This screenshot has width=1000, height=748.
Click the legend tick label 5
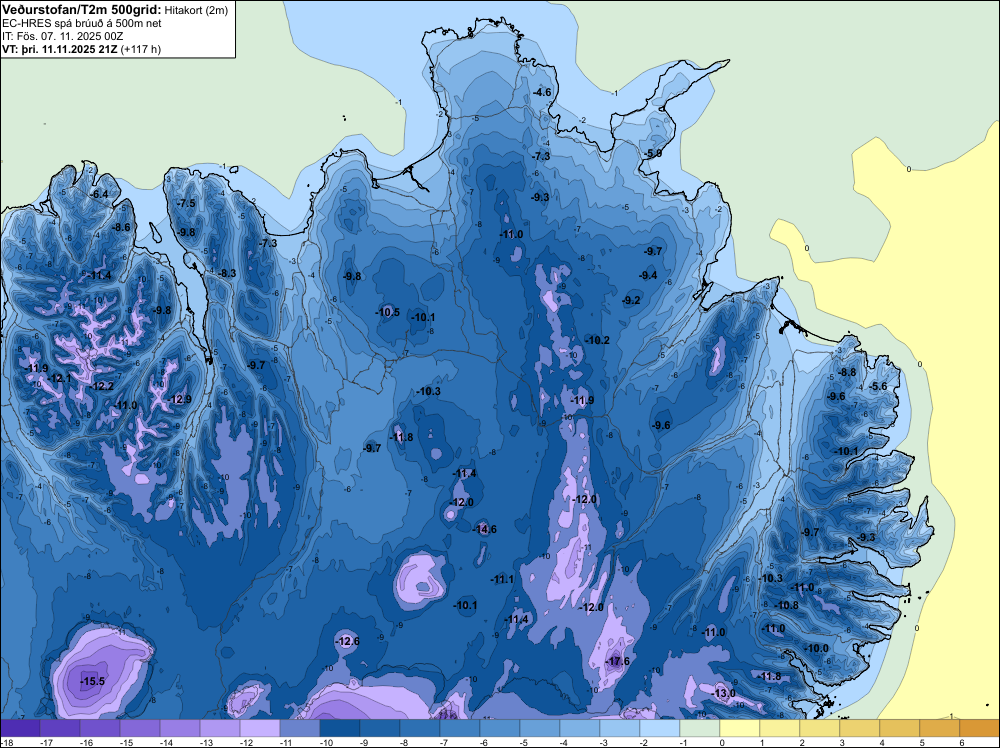[x=921, y=743]
